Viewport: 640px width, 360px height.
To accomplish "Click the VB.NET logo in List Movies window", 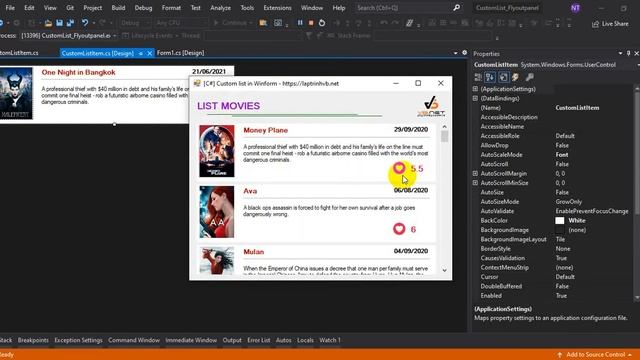I will [431, 107].
